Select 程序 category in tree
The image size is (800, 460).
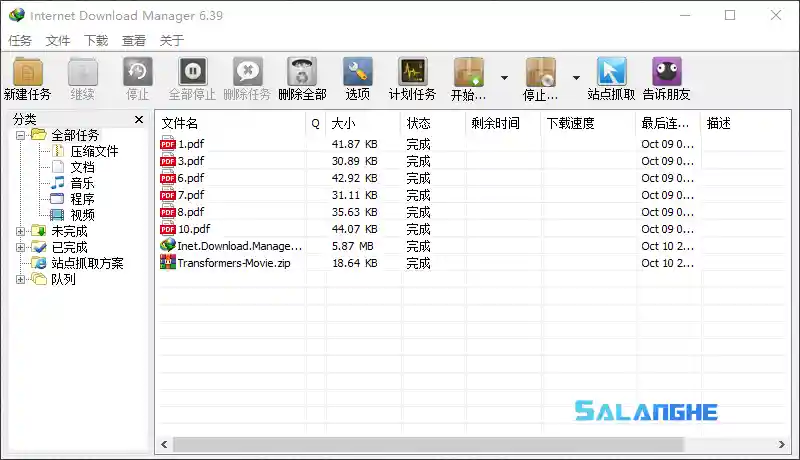coord(82,199)
